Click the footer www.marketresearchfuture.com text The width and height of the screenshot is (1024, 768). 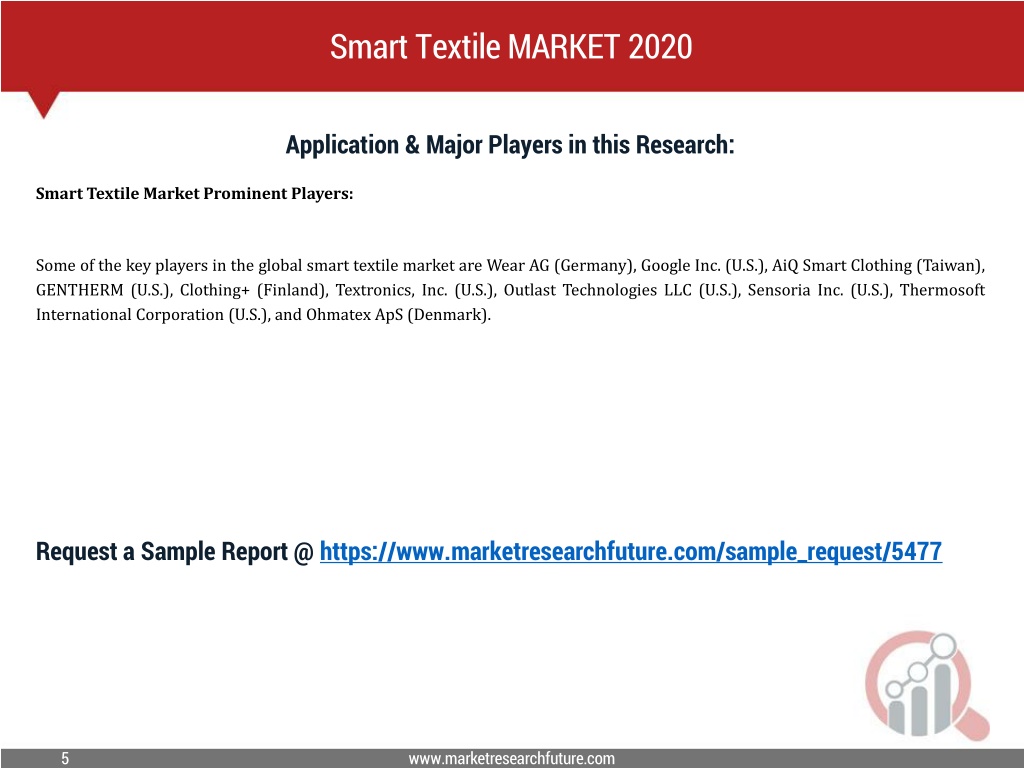511,758
